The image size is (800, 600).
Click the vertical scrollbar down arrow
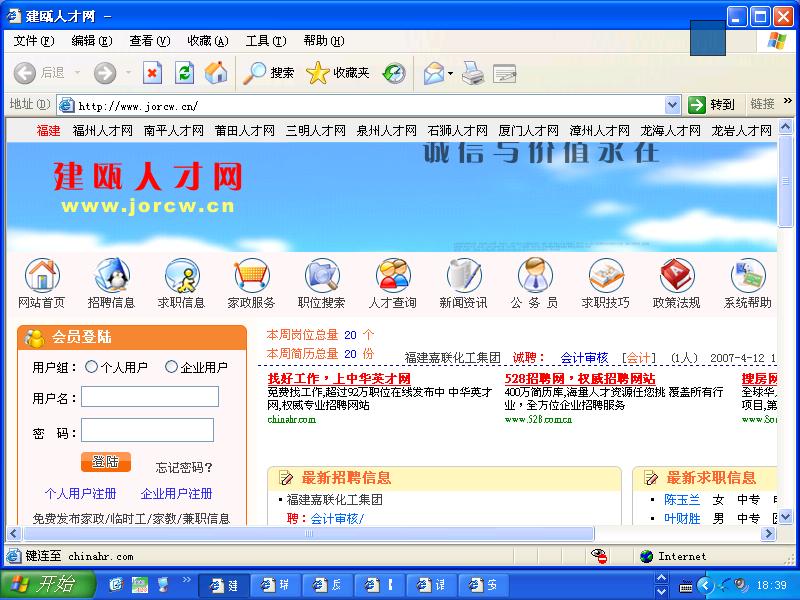pos(786,518)
